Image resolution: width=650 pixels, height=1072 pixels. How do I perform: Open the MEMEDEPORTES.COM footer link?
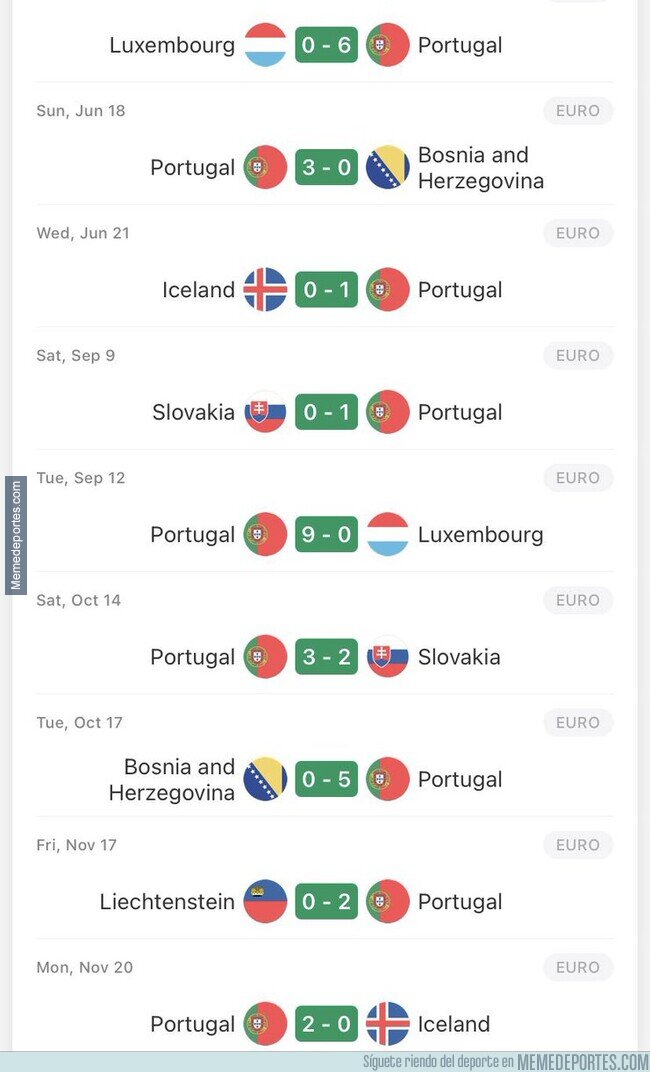tap(580, 1062)
